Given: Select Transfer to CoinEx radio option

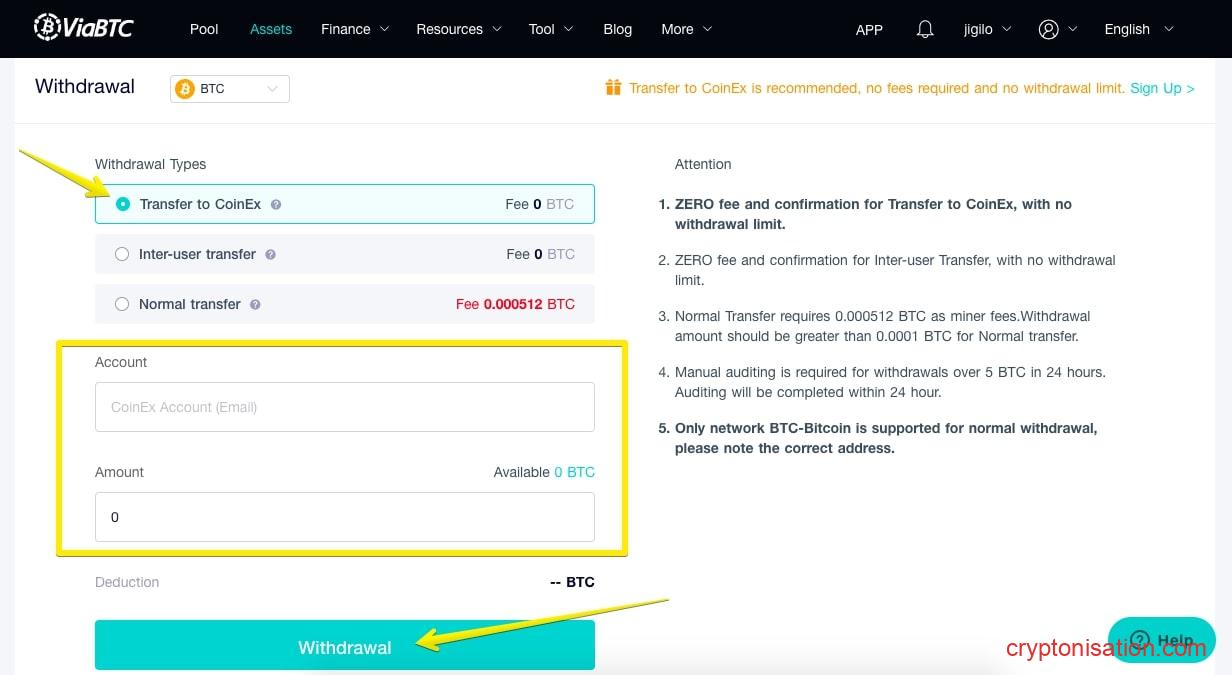Looking at the screenshot, I should [123, 204].
